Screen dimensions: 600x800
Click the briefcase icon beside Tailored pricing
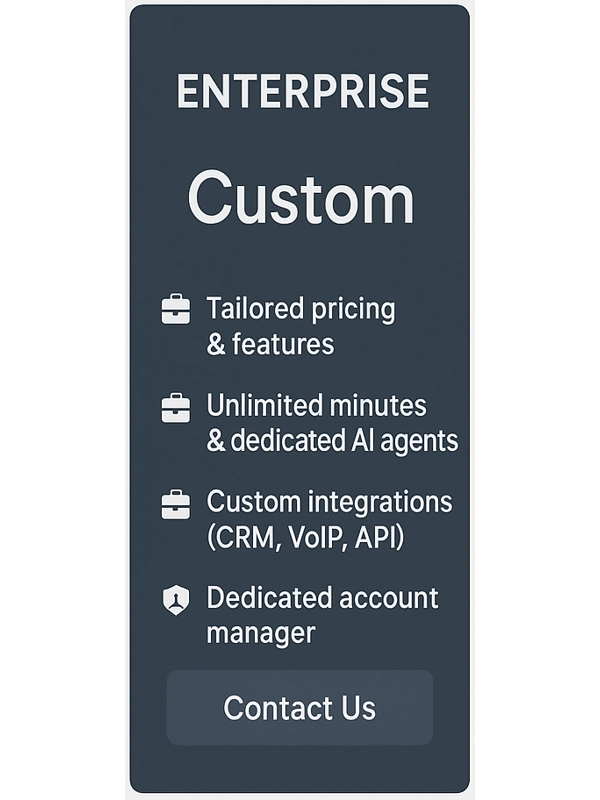pyautogui.click(x=176, y=309)
